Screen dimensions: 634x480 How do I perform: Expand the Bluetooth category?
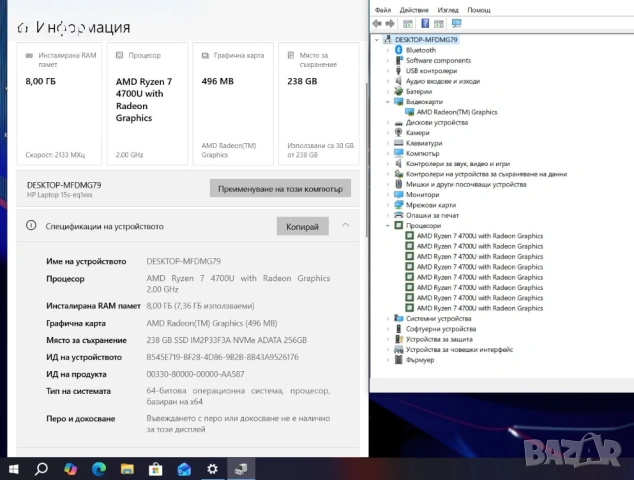point(388,50)
